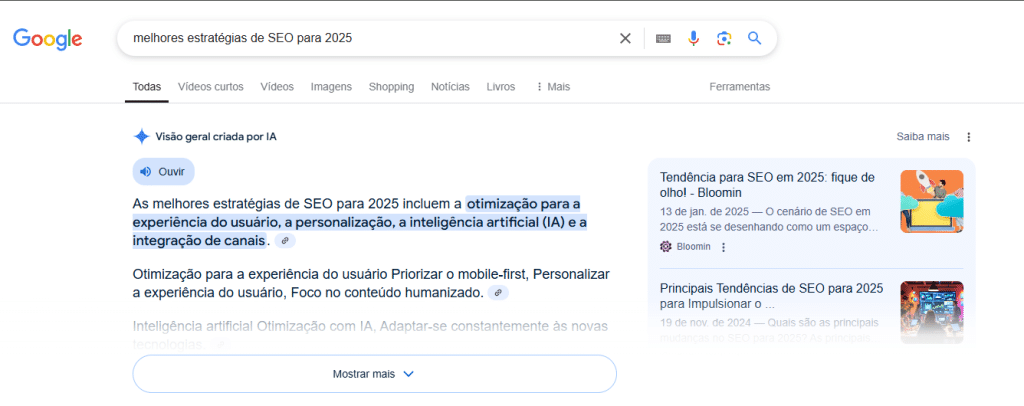
Task: Click the link chip after 'conteúdo humanizado'
Action: click(498, 293)
